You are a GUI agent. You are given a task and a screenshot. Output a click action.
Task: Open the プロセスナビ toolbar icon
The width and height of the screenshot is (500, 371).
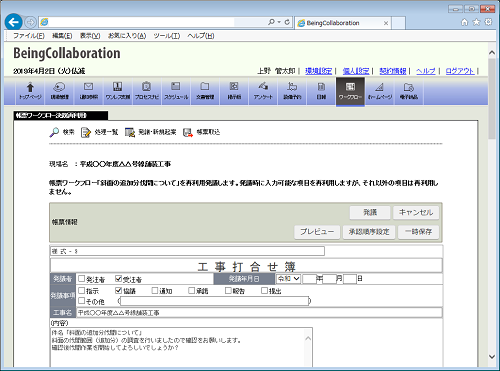point(146,91)
